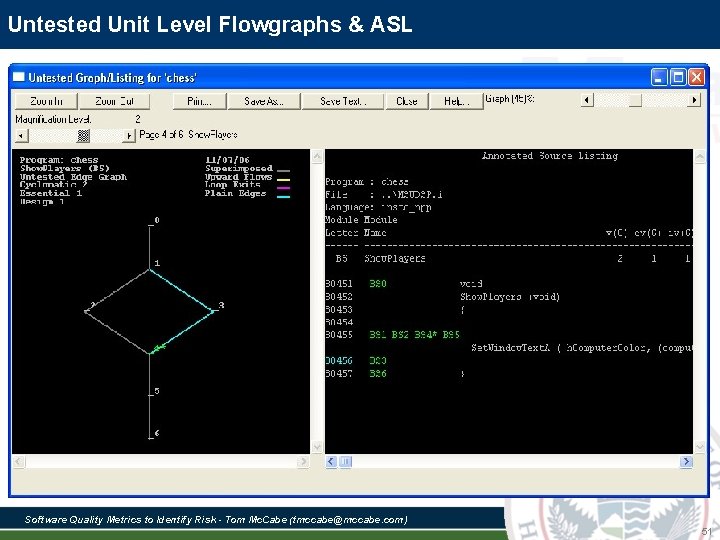Click listing pane horizontal scroll right arrow
This screenshot has width=720, height=540.
click(x=686, y=461)
